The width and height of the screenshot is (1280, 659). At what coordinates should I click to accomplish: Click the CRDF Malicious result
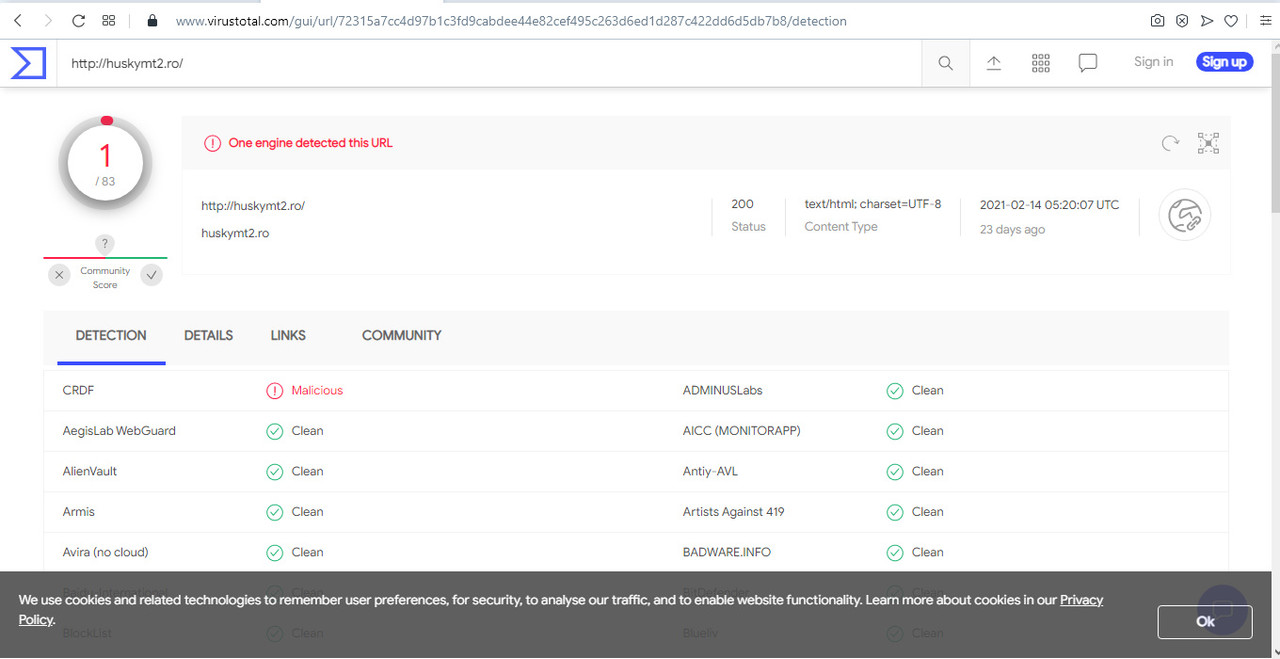305,391
